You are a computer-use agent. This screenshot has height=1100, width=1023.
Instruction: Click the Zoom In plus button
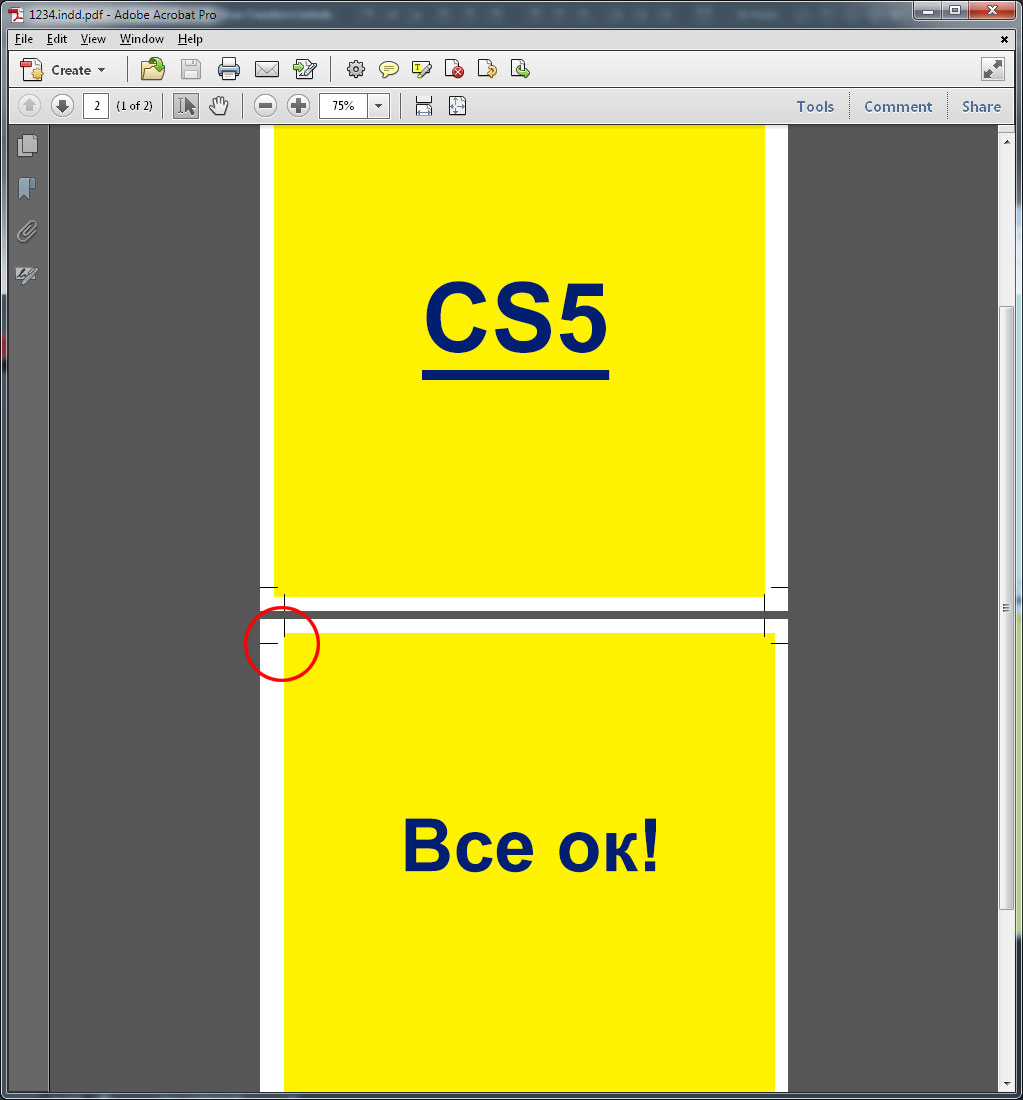(298, 106)
